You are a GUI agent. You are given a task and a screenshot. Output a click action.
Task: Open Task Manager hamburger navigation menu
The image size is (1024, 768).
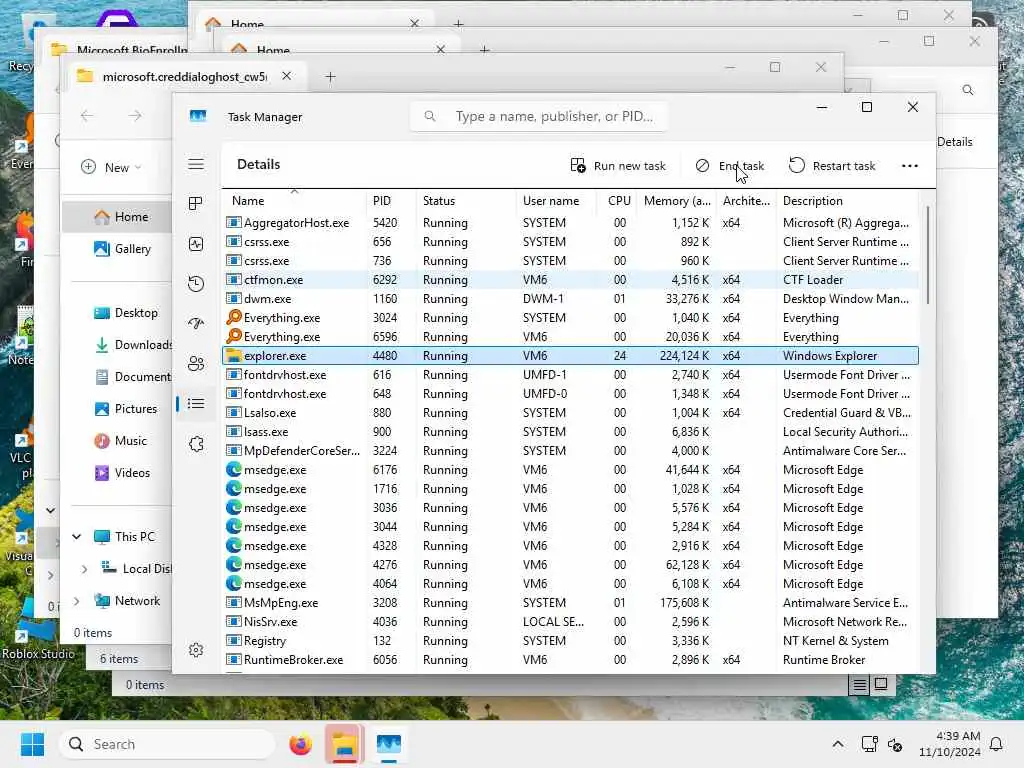tap(196, 164)
